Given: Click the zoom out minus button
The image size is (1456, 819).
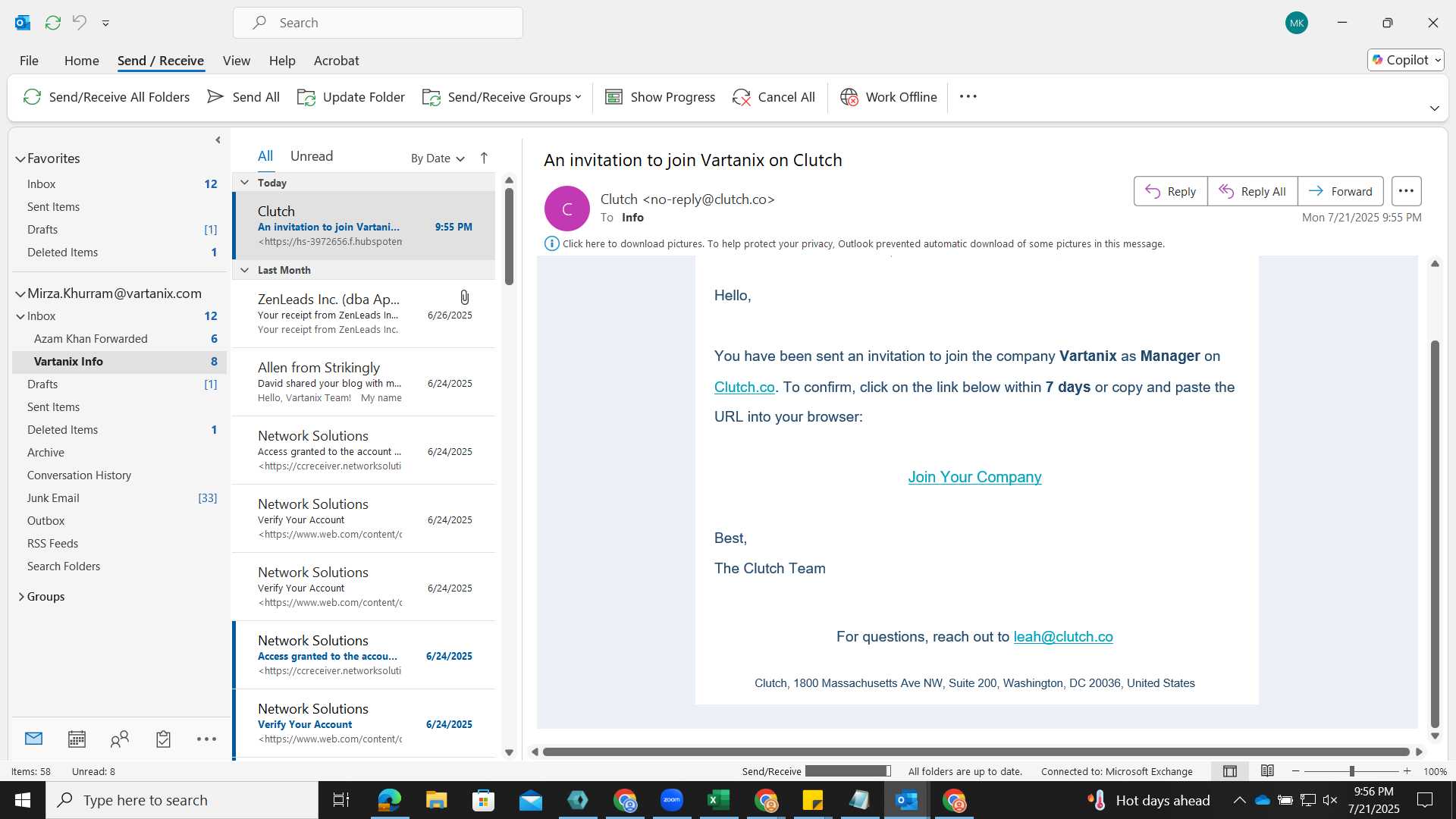Looking at the screenshot, I should coord(1296,771).
